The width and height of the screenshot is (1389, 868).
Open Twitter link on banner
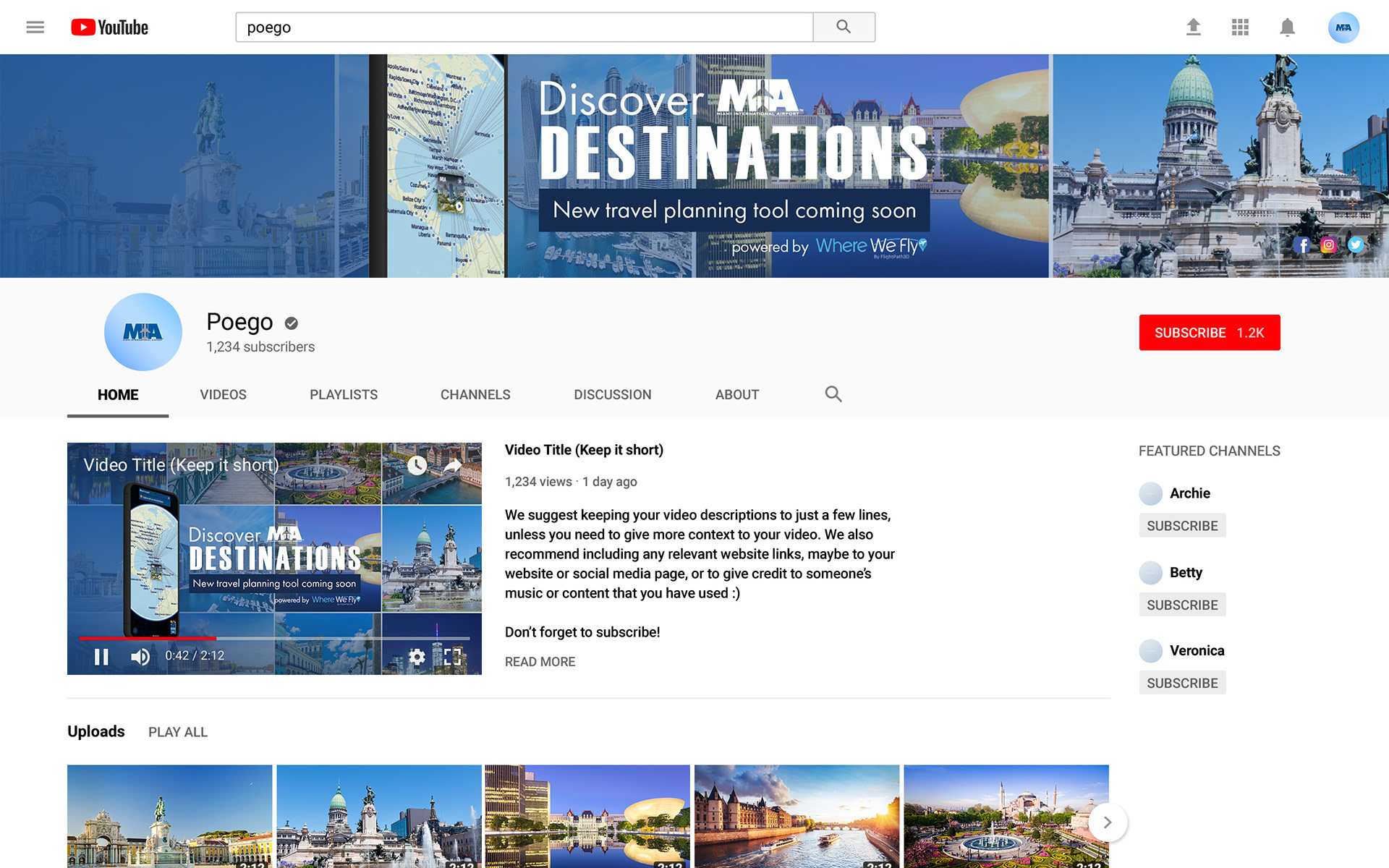point(1356,245)
